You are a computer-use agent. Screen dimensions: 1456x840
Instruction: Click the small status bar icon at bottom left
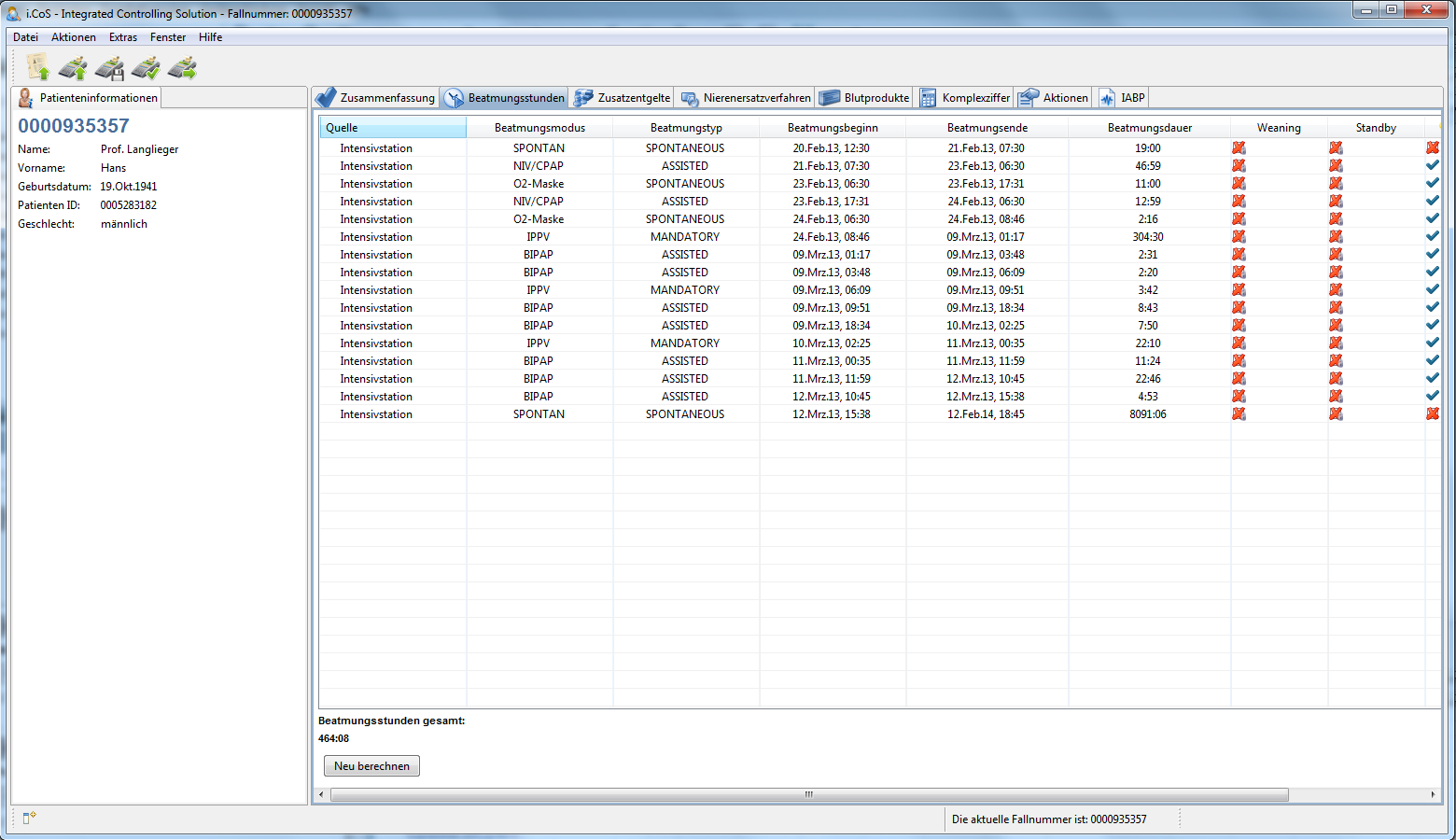pyautogui.click(x=29, y=818)
